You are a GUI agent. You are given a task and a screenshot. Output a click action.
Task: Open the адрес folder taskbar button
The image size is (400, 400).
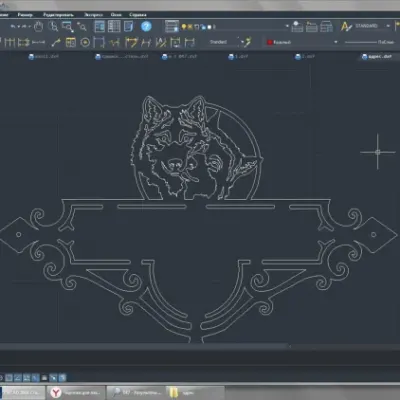coord(195,392)
